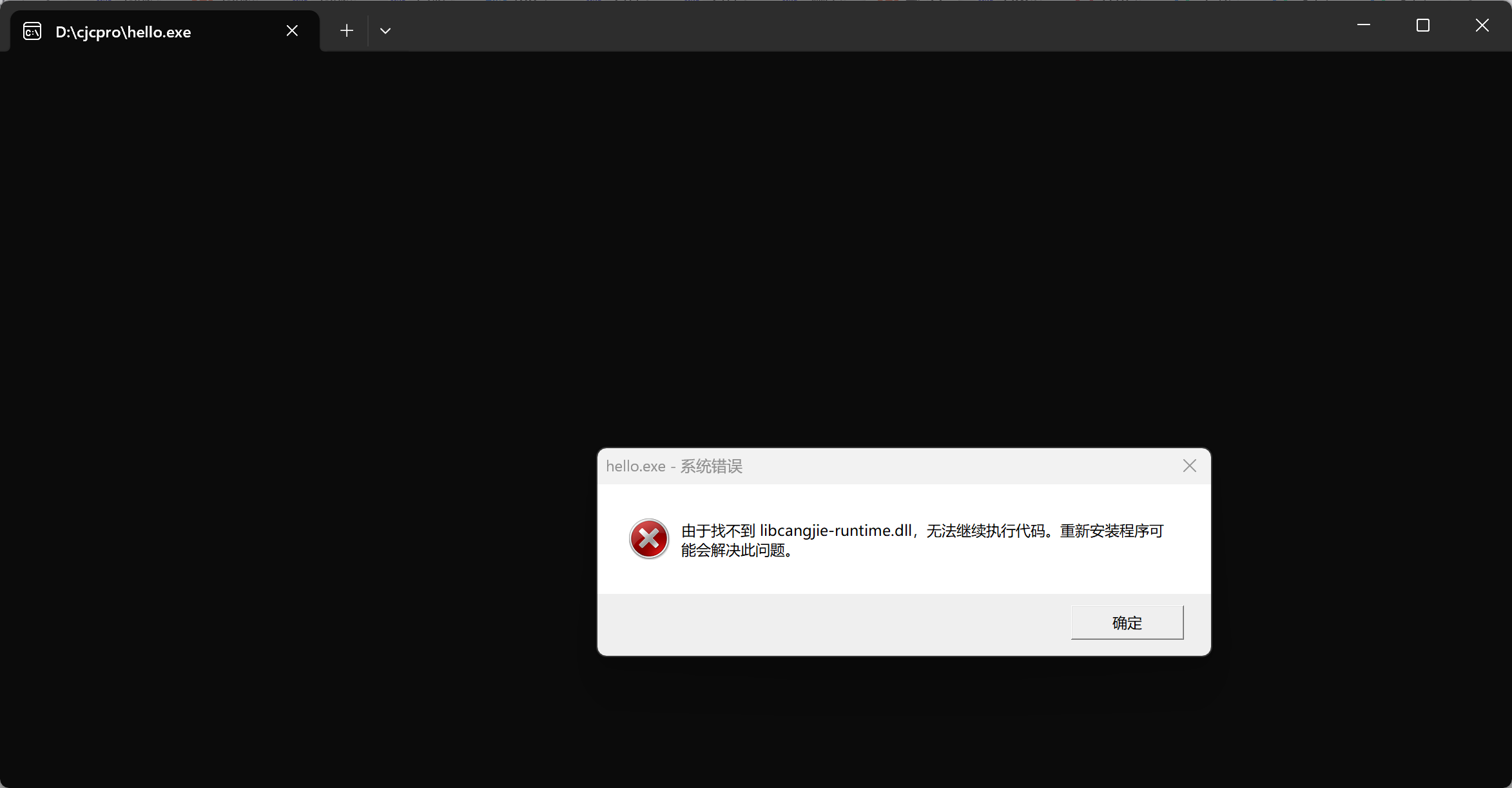Close the hello.exe terminal tab
This screenshot has height=788, width=1512.
(292, 31)
